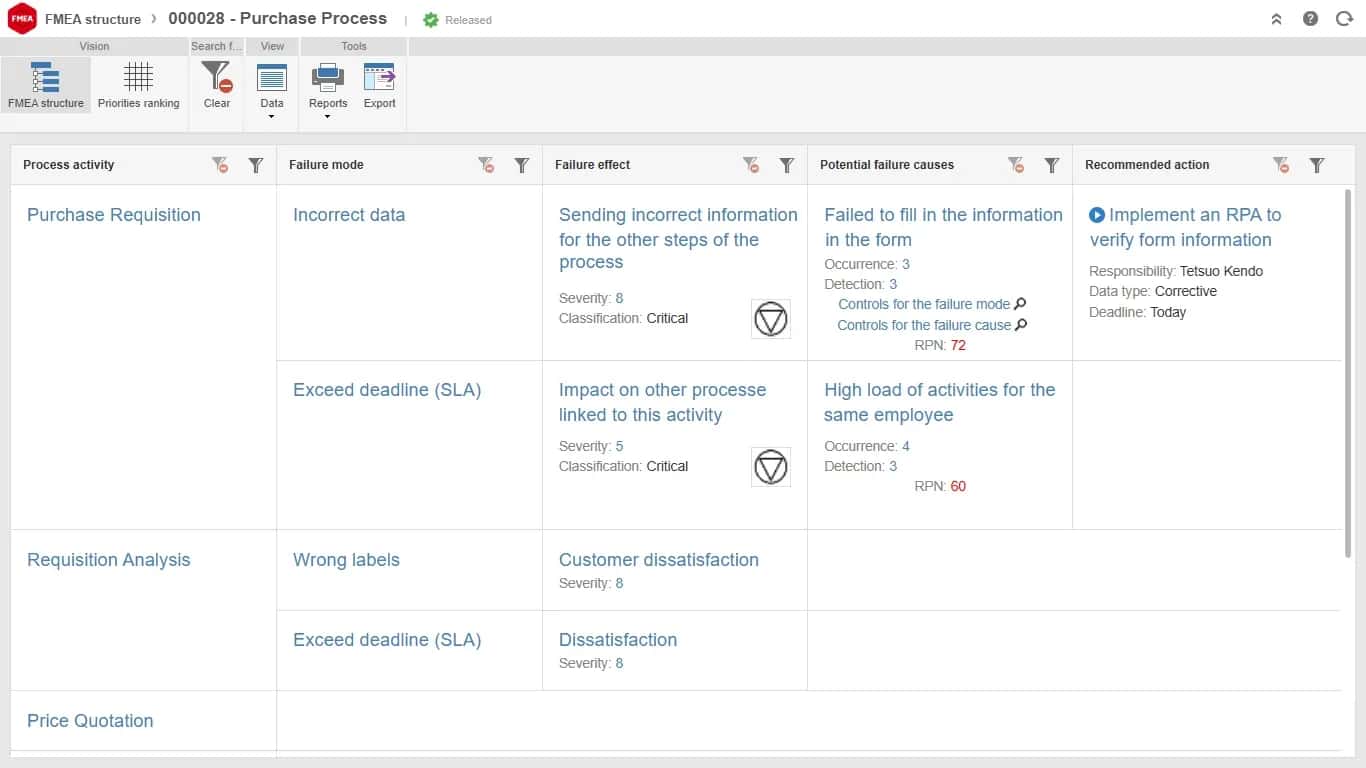The height and width of the screenshot is (768, 1366).
Task: Select the FMEA structure view button
Action: tap(46, 84)
